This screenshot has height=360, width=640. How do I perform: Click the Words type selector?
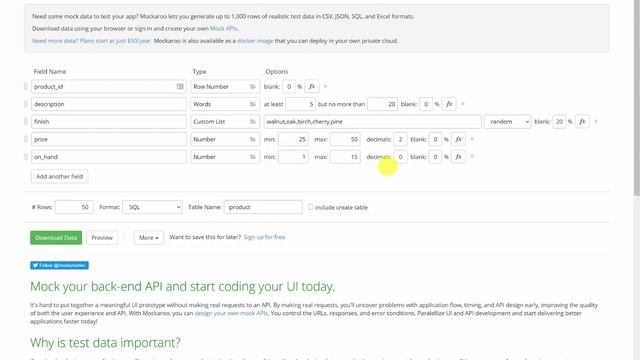(225, 104)
